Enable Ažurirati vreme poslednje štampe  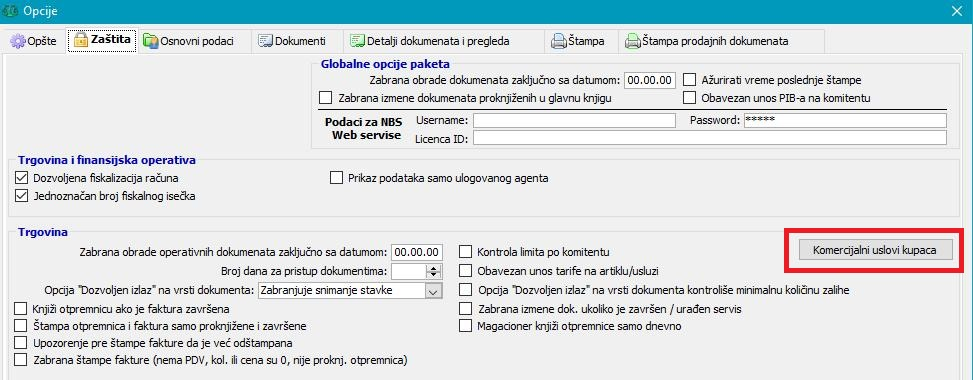pyautogui.click(x=689, y=80)
